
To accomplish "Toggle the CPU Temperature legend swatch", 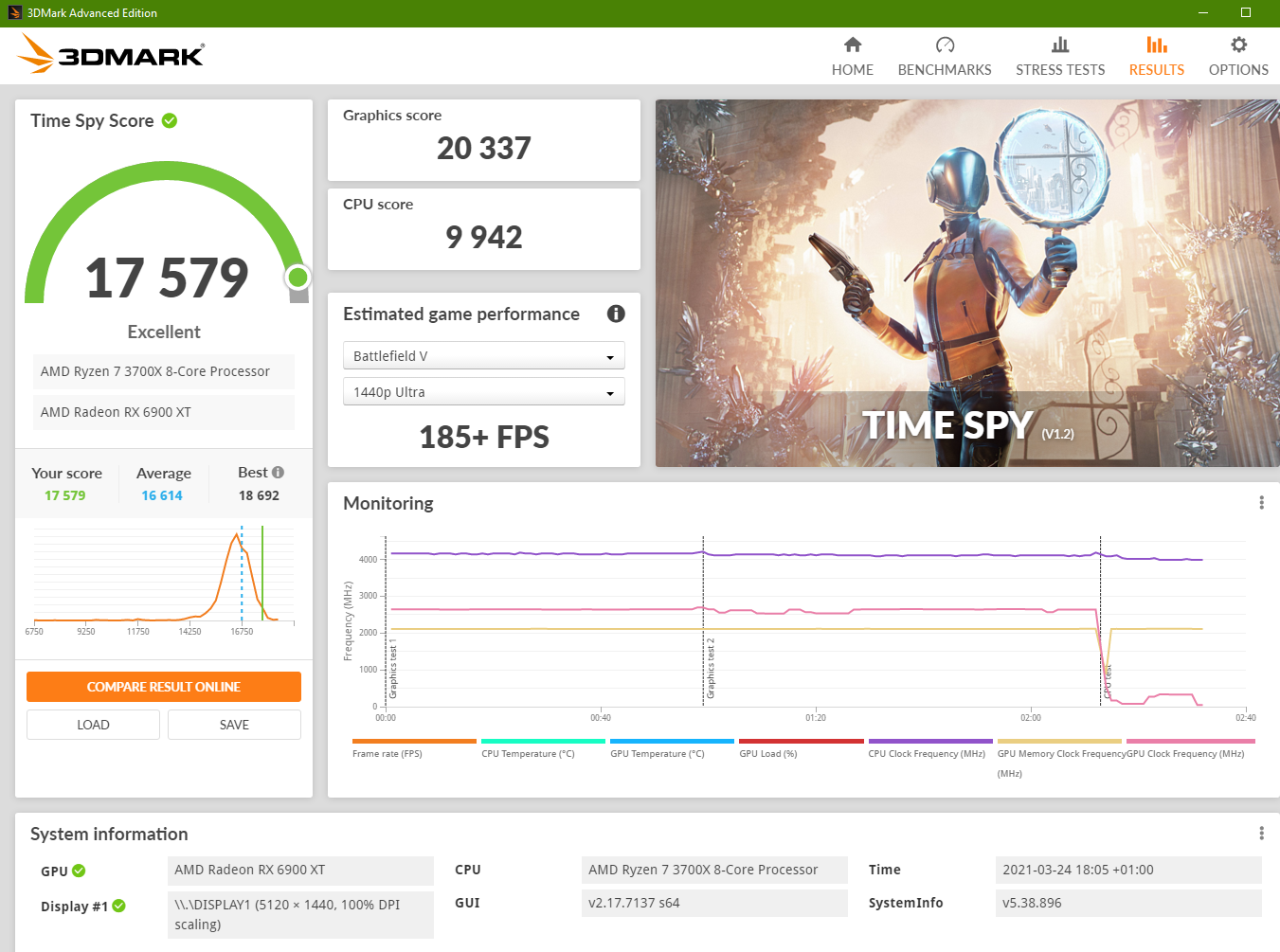I will pyautogui.click(x=543, y=741).
